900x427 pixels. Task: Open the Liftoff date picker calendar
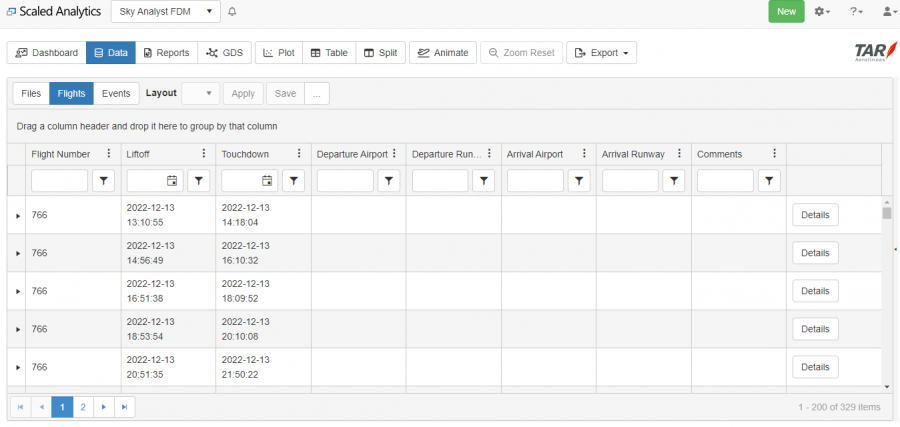(172, 181)
